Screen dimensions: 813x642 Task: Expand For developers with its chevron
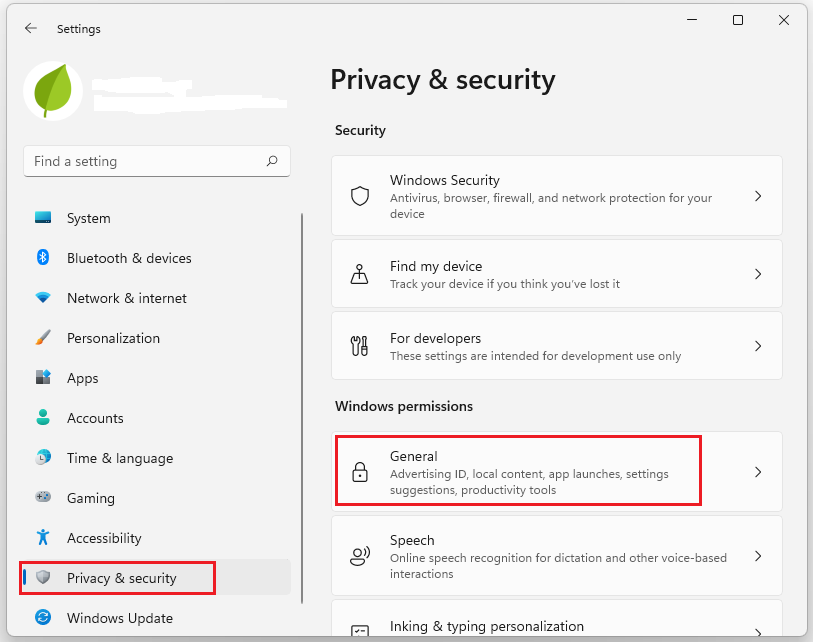(758, 346)
